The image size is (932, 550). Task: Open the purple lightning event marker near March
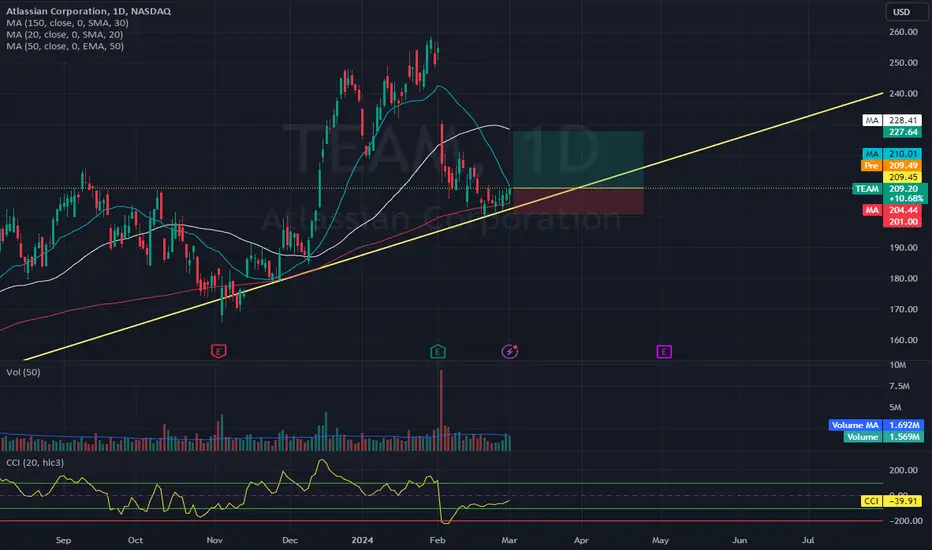[509, 351]
